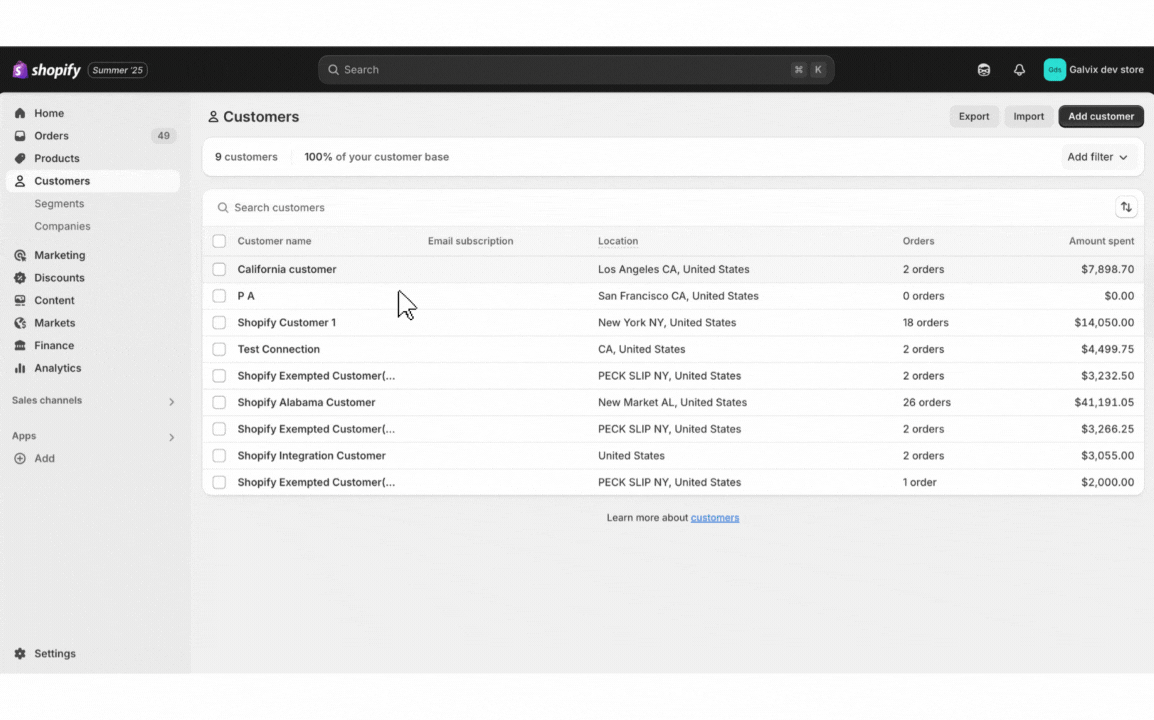Open the Sidekick assistant icon in top bar
Viewport: 1154px width, 720px height.
(983, 70)
